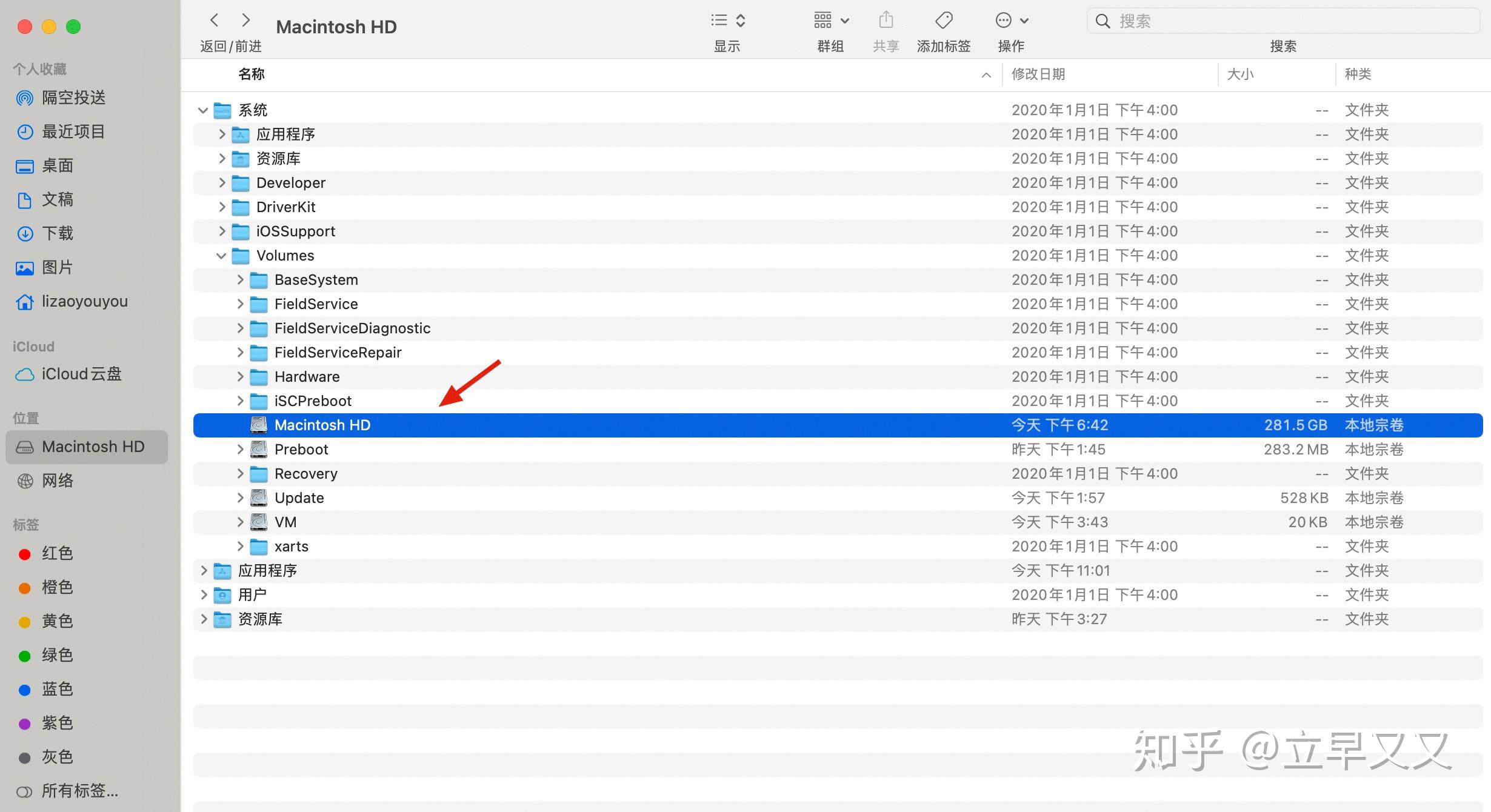Collapse the 系统 folder
Image resolution: width=1491 pixels, height=812 pixels.
pyautogui.click(x=203, y=110)
